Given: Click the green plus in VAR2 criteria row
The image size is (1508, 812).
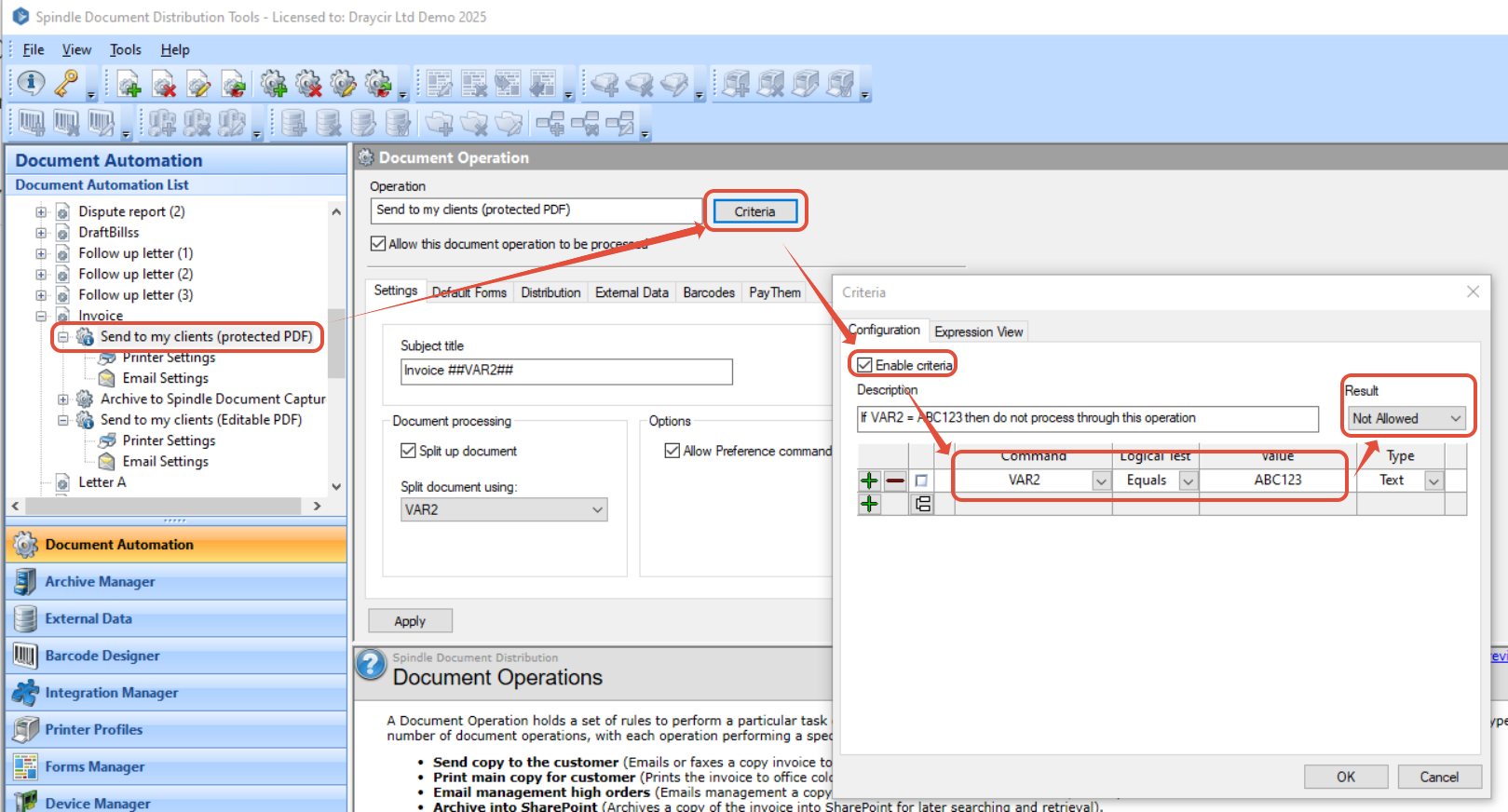Looking at the screenshot, I should [x=869, y=480].
